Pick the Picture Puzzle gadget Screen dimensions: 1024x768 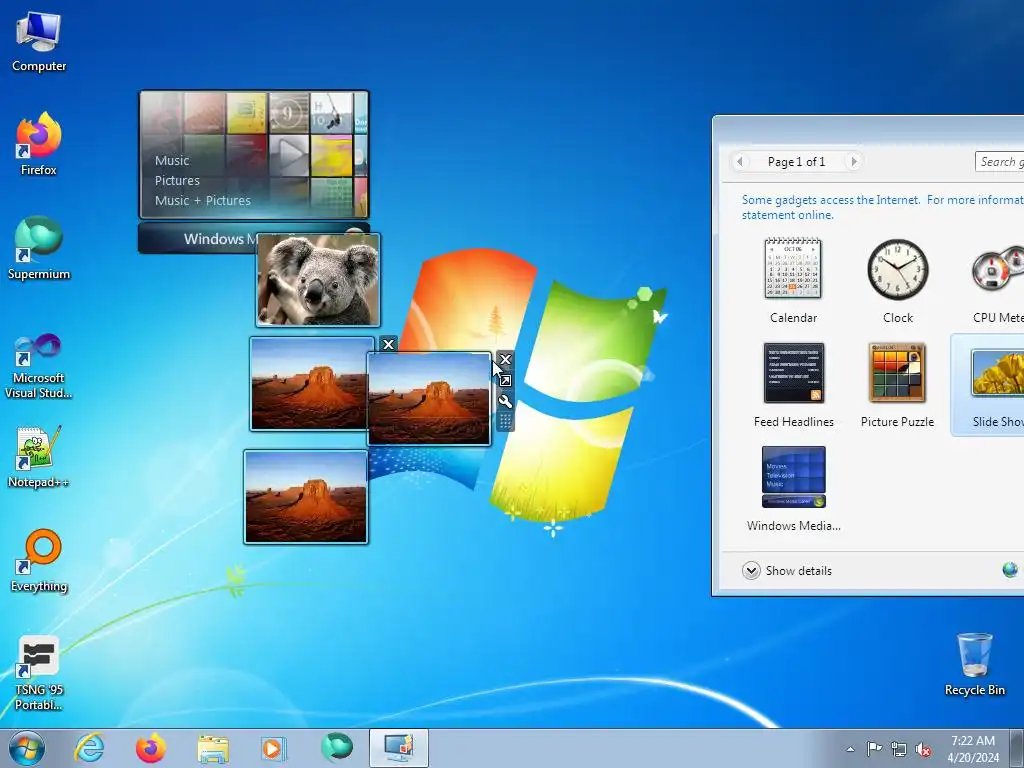(x=897, y=385)
